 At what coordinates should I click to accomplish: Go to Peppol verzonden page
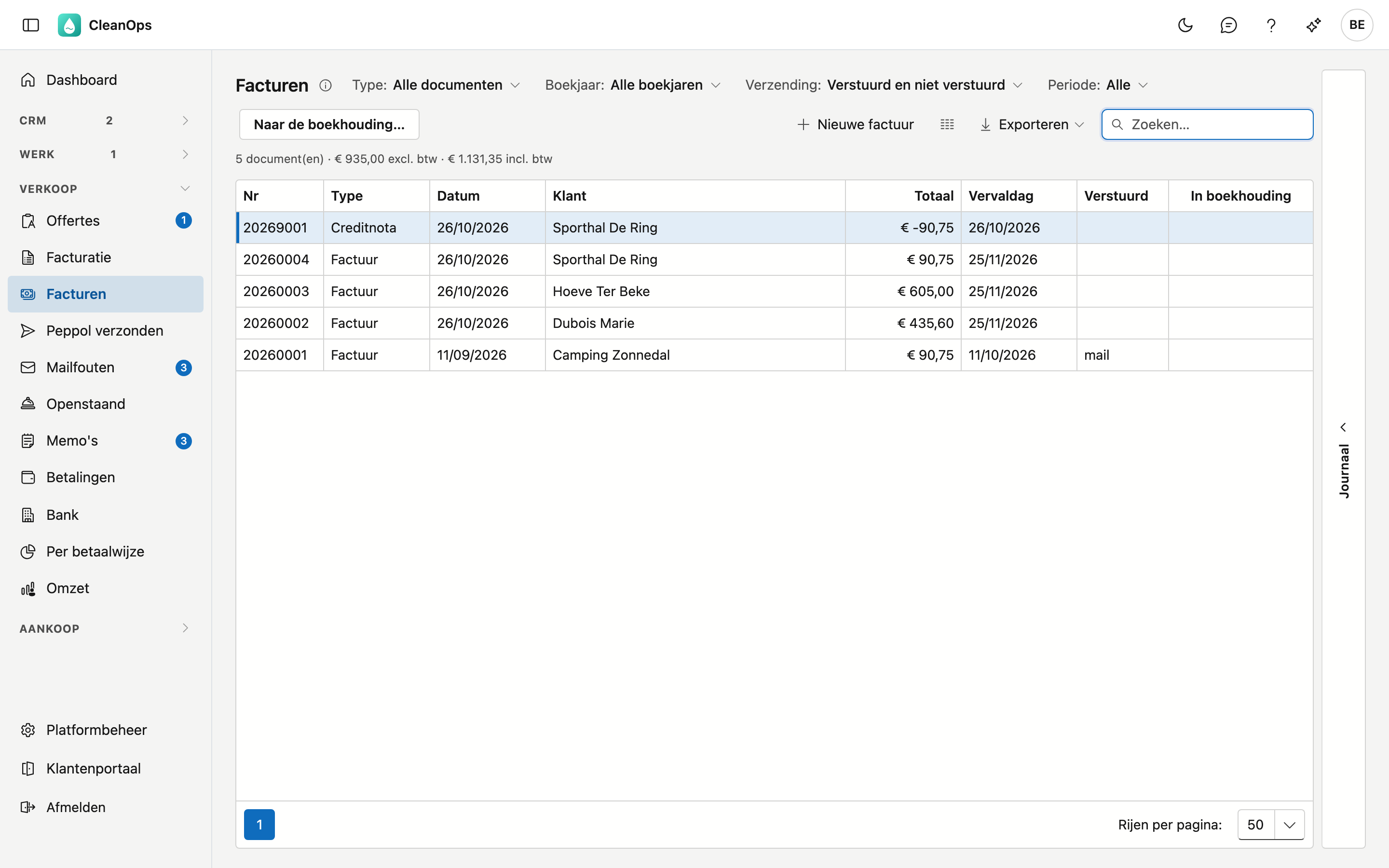pos(106,331)
